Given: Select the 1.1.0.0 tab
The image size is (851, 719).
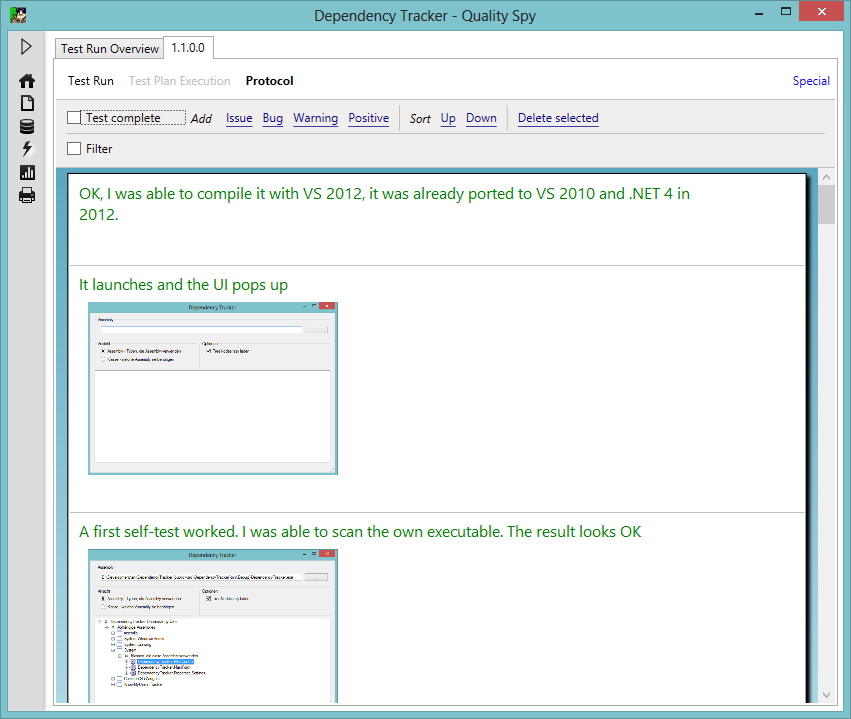Looking at the screenshot, I should click(x=188, y=48).
